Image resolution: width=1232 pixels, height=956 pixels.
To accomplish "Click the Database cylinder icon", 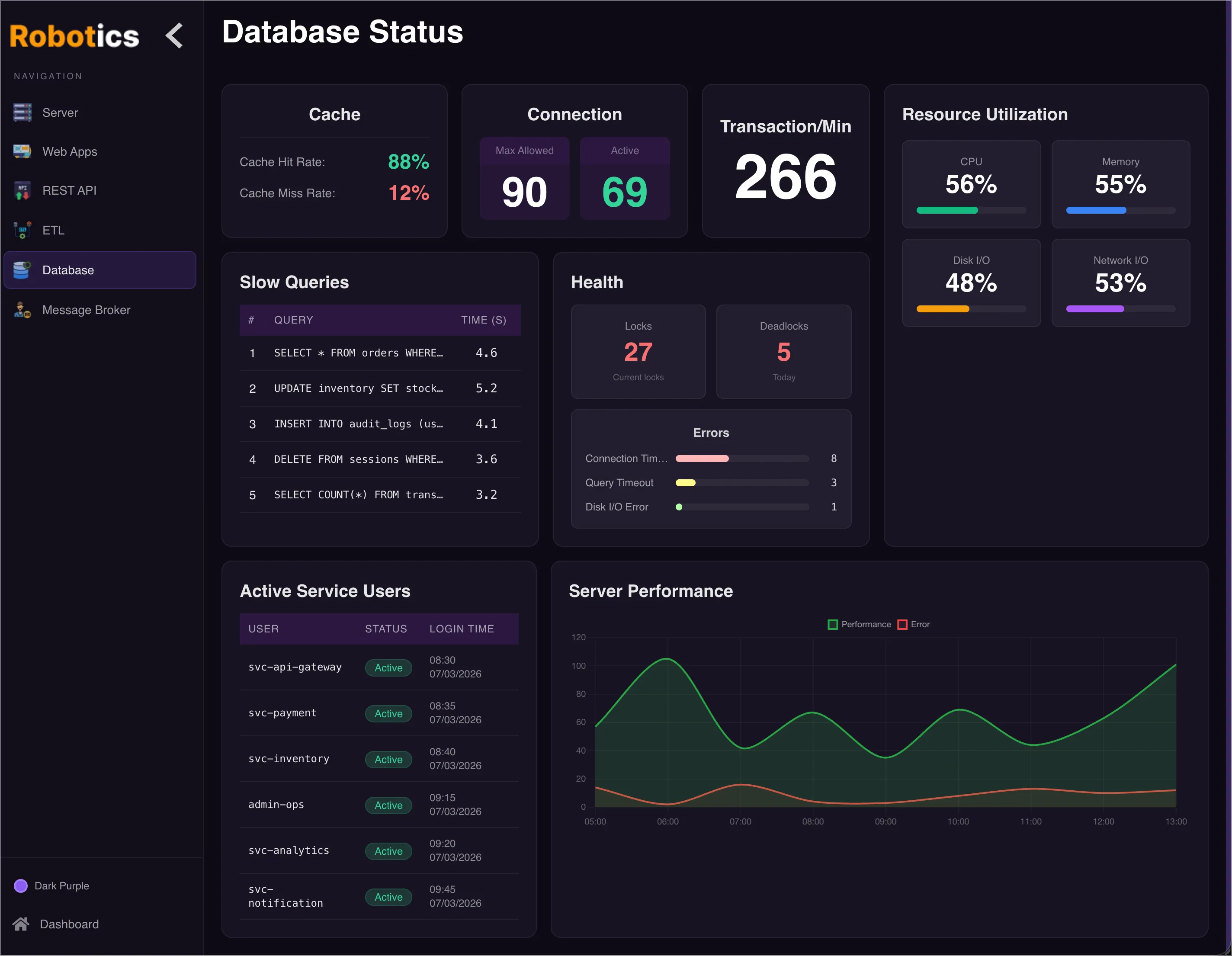I will [x=22, y=270].
